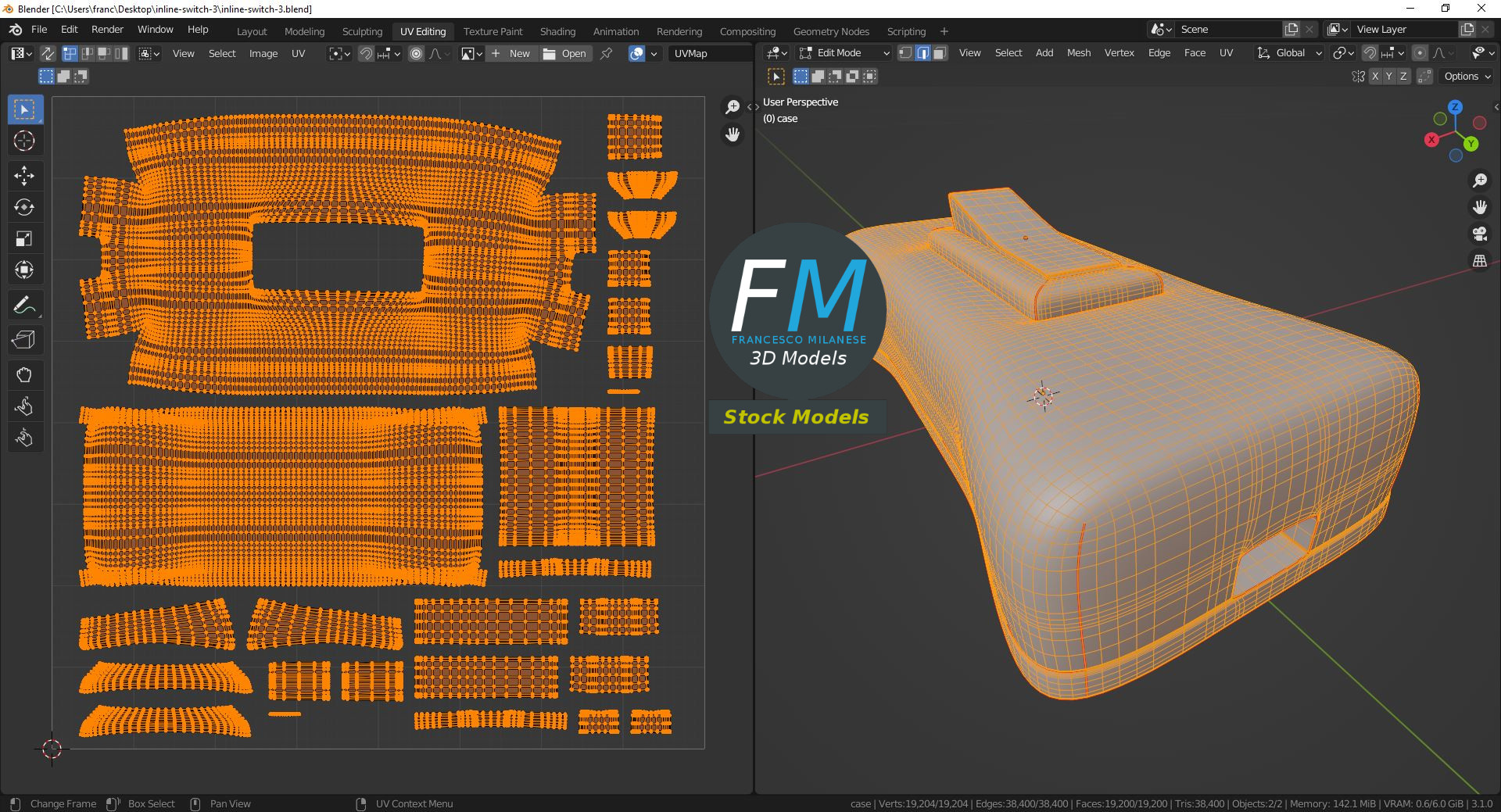Switch to perspective/orthographic grid icon
This screenshot has height=812, width=1501.
tap(1479, 261)
